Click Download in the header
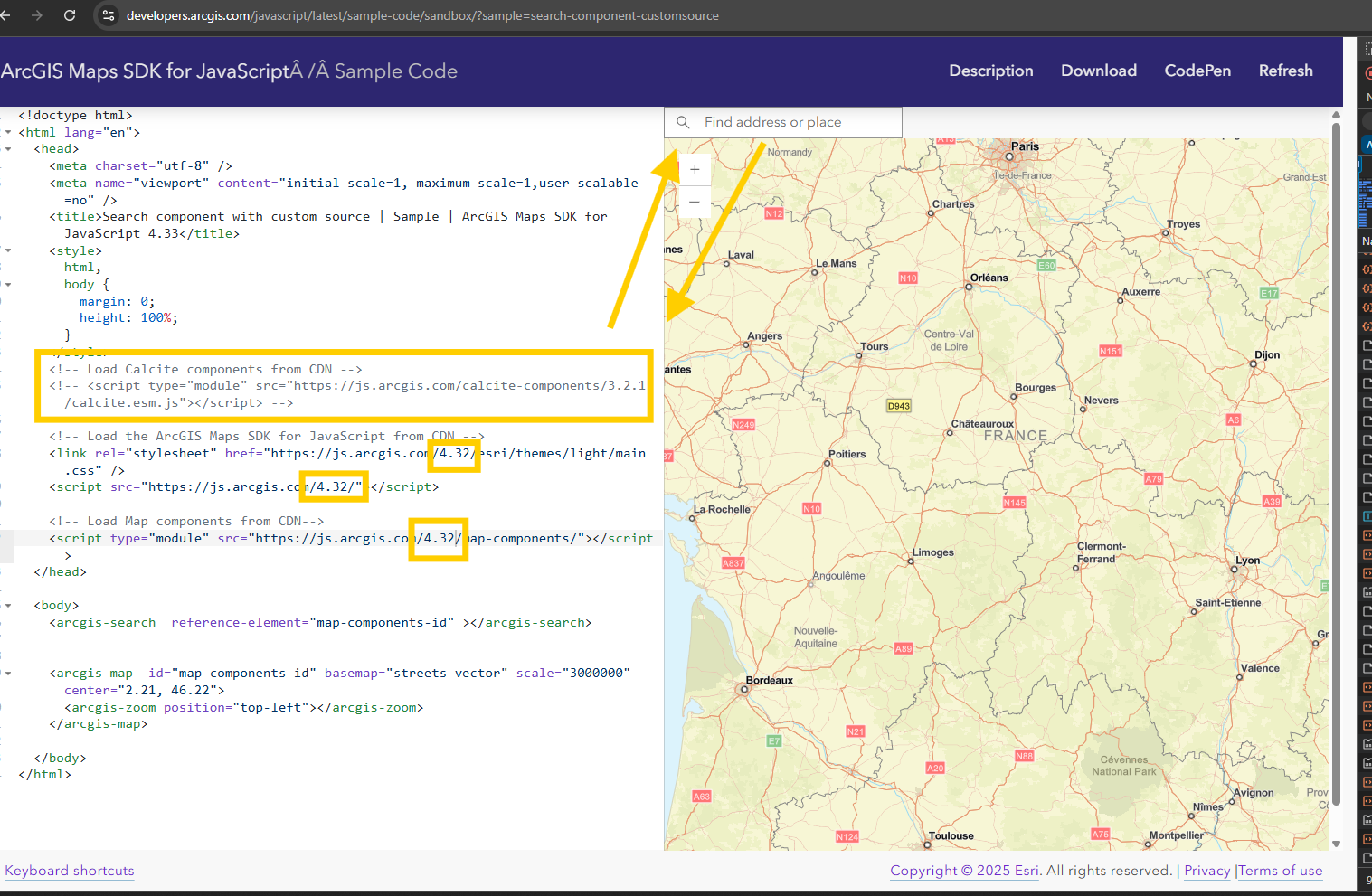Image resolution: width=1372 pixels, height=896 pixels. click(1098, 71)
